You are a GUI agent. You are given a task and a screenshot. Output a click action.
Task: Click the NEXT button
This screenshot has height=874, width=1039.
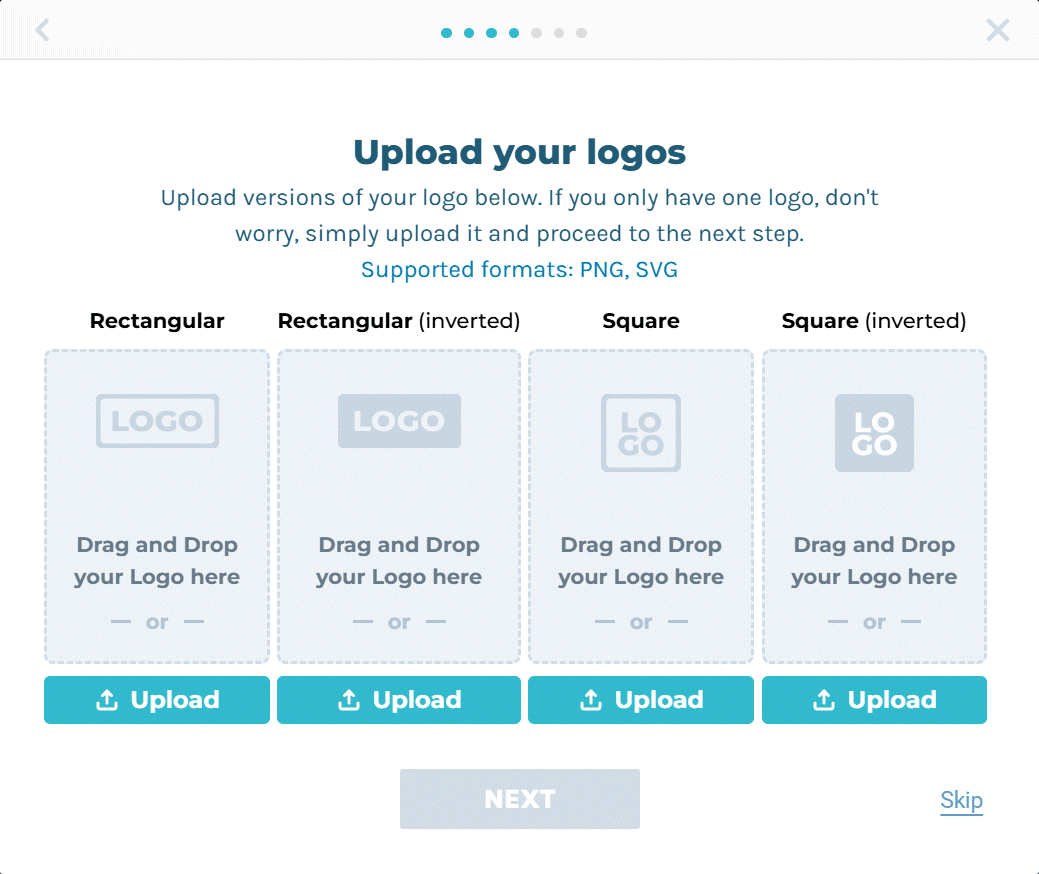coord(520,798)
